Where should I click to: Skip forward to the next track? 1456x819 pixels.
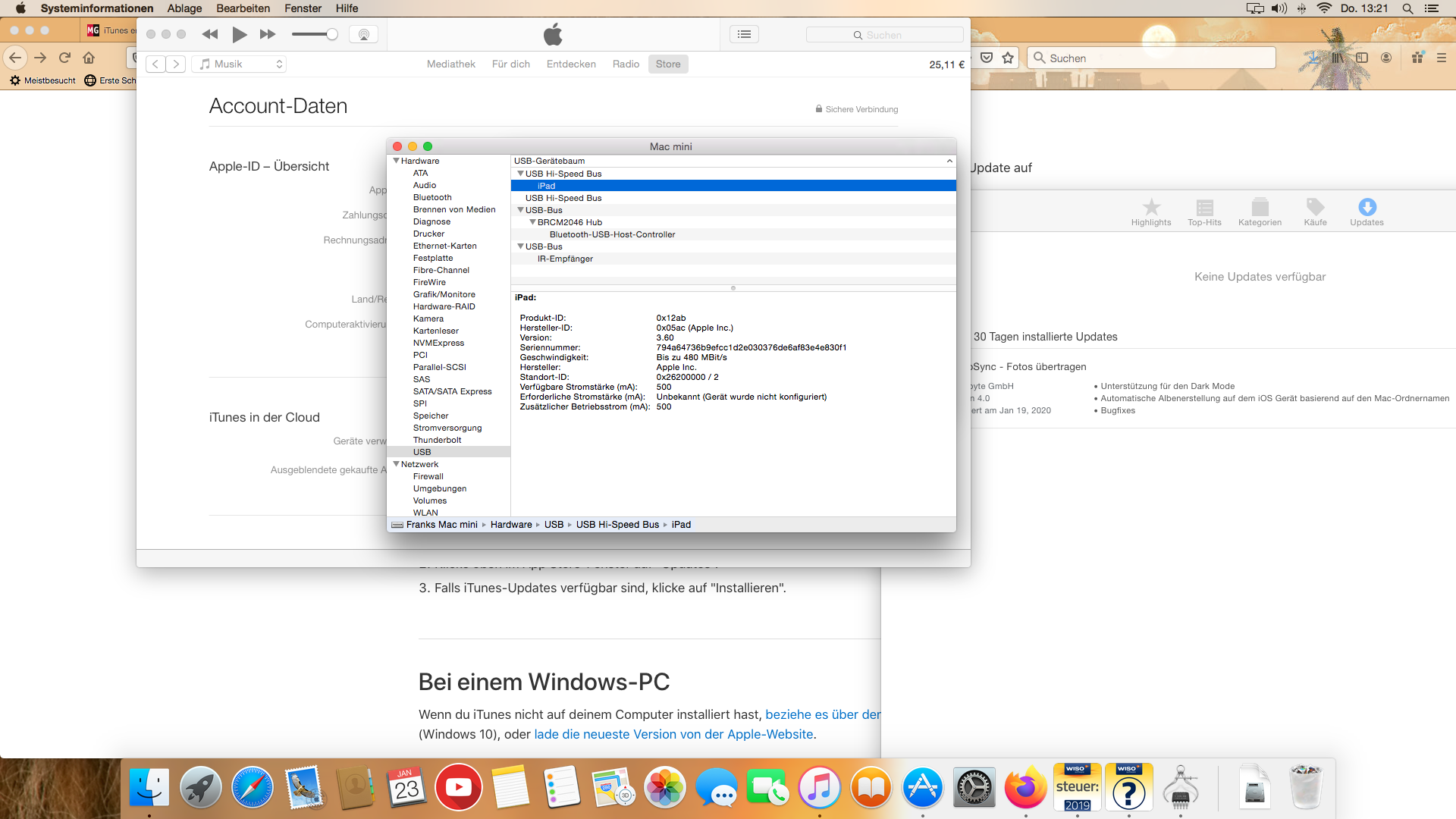tap(268, 34)
